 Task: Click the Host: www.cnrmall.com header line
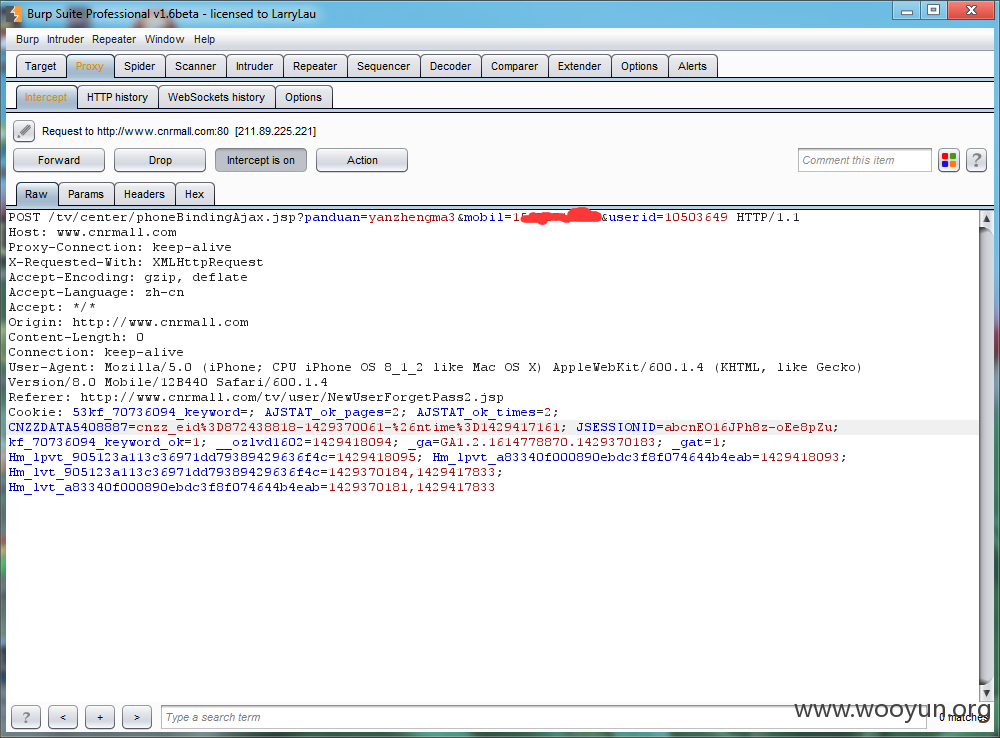tap(92, 232)
